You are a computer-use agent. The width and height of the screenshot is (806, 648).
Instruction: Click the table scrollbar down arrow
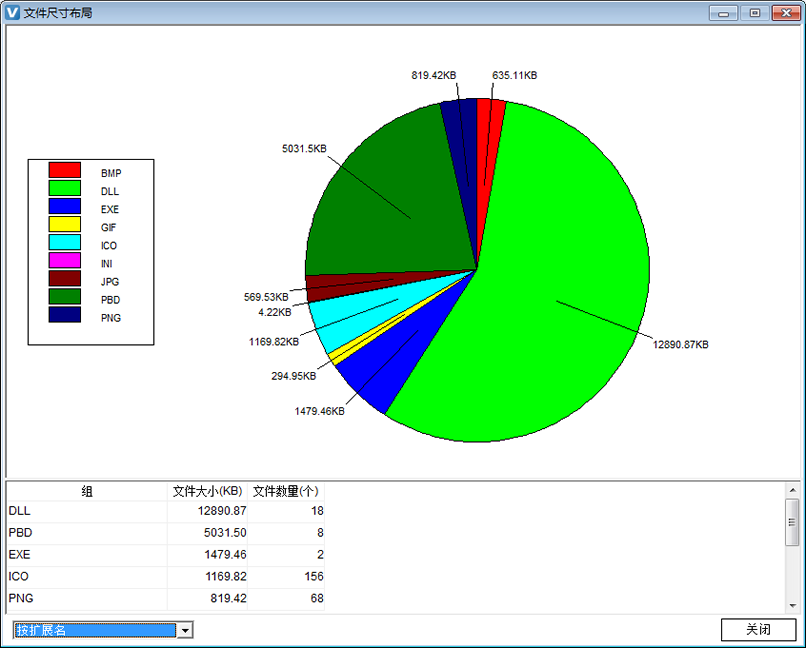(792, 605)
